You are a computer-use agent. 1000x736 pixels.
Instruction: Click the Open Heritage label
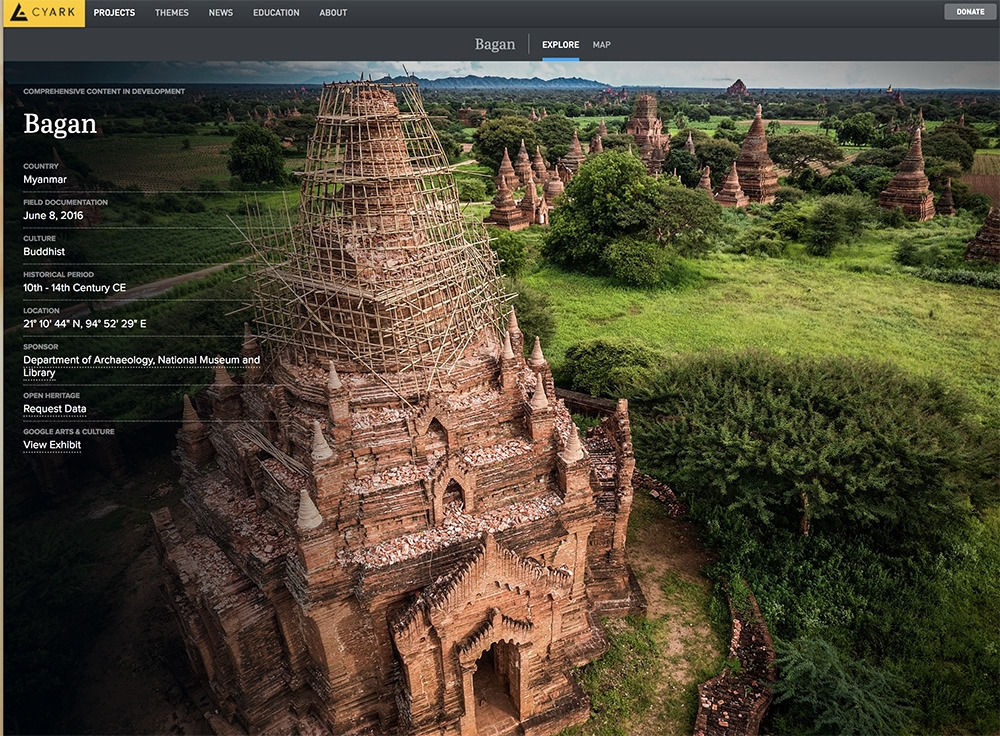52,395
